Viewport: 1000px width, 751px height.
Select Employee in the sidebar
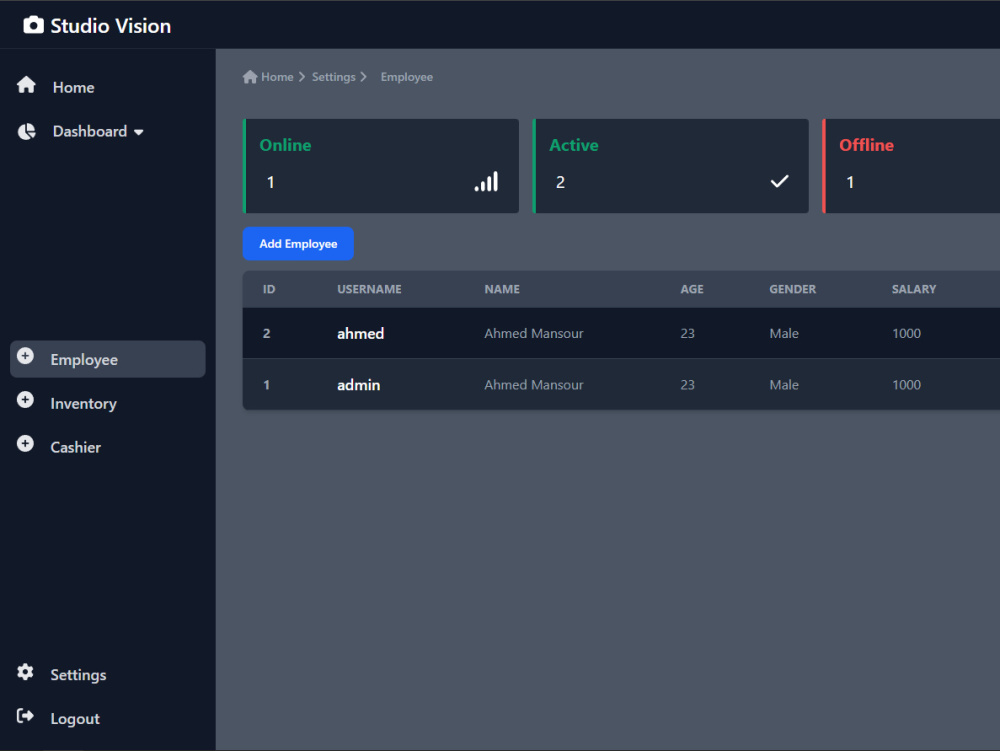pos(108,359)
